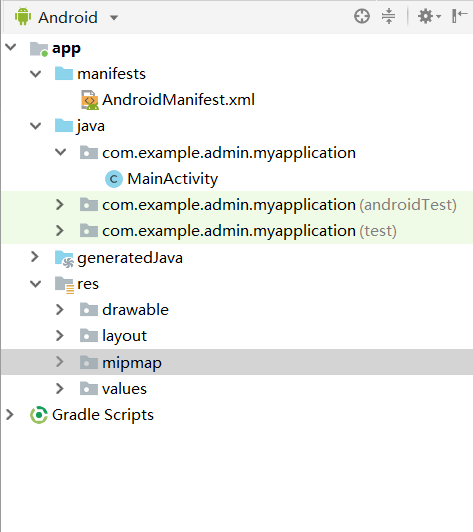Image resolution: width=473 pixels, height=532 pixels.
Task: Select the drawable folder
Action: 135,310
